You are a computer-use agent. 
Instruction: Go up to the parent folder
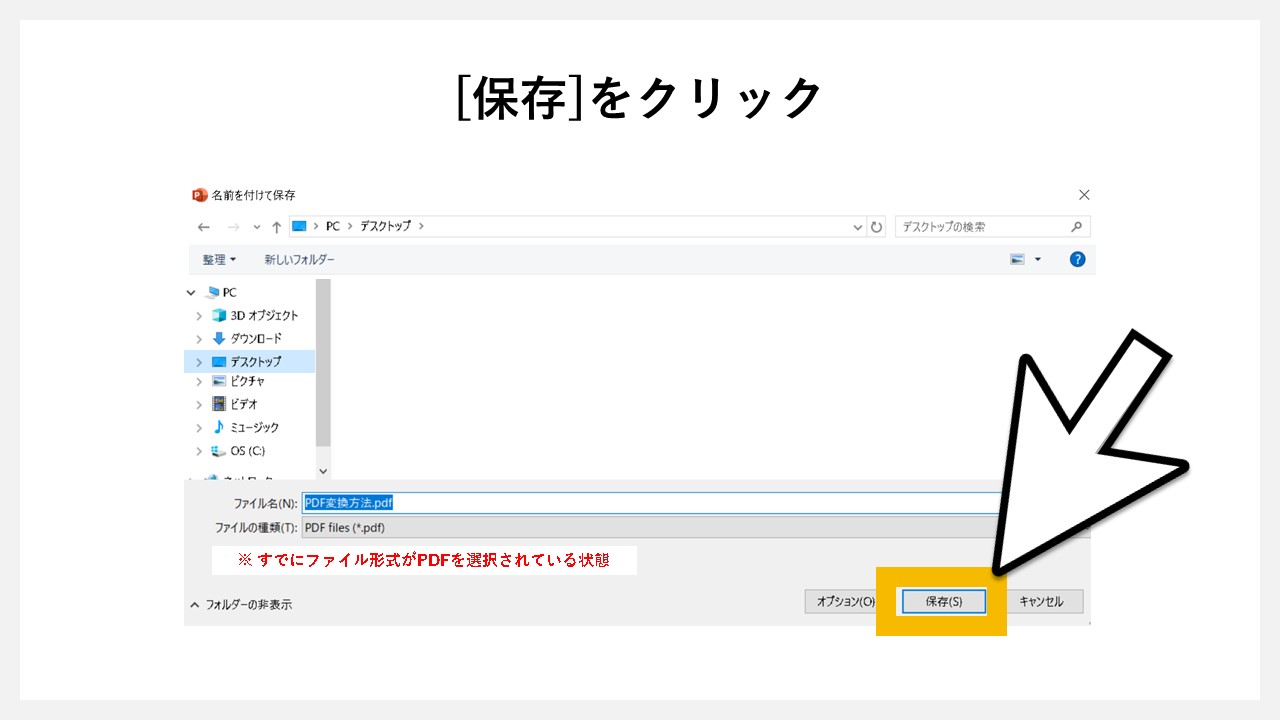276,226
